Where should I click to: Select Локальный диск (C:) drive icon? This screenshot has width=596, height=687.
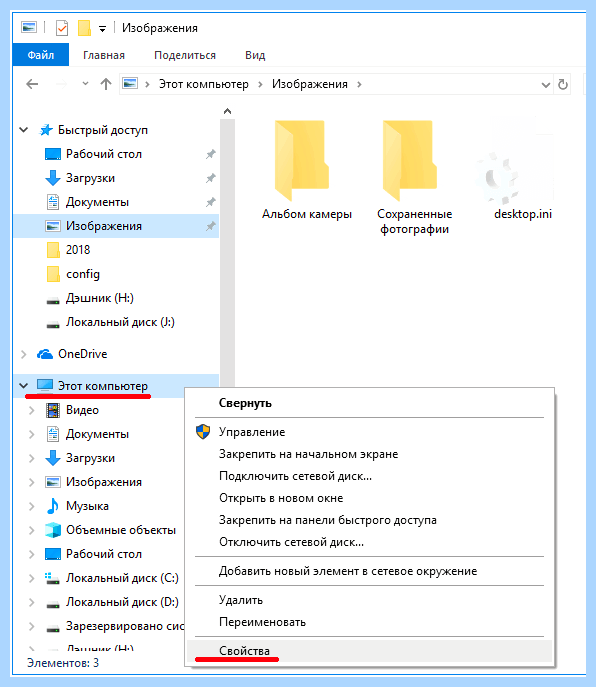tap(53, 578)
